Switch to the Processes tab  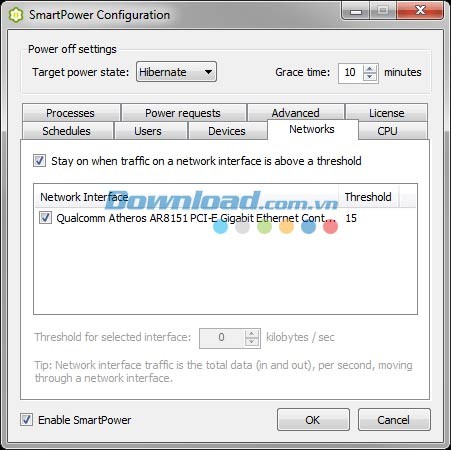[x=71, y=113]
